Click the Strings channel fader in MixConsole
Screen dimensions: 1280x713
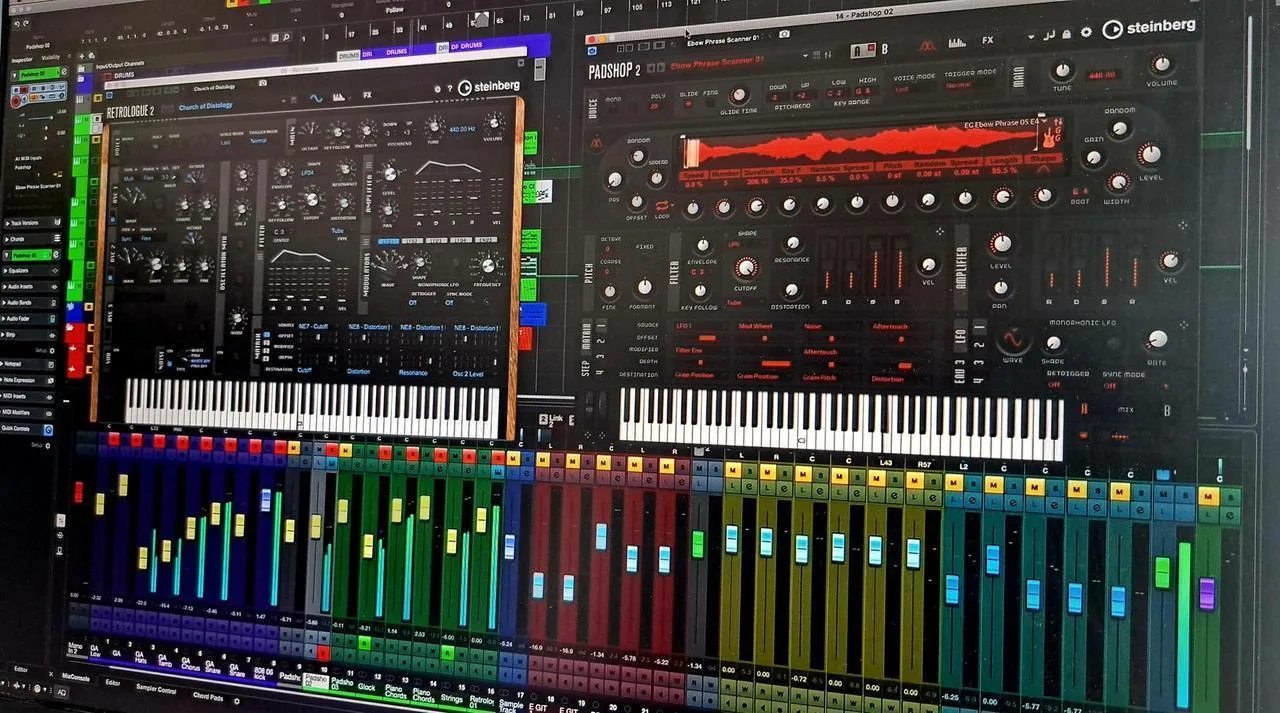pos(452,541)
